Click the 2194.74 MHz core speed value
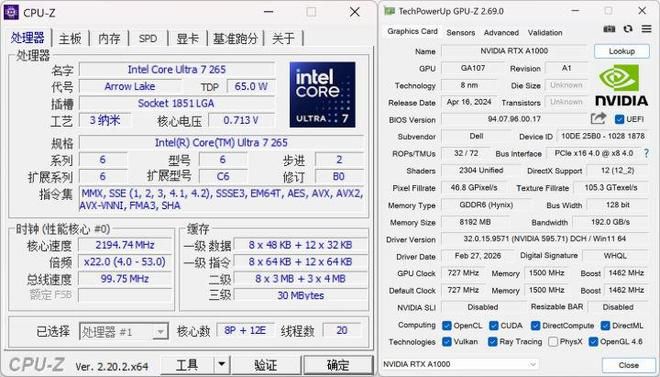The height and width of the screenshot is (377, 660). (x=125, y=245)
